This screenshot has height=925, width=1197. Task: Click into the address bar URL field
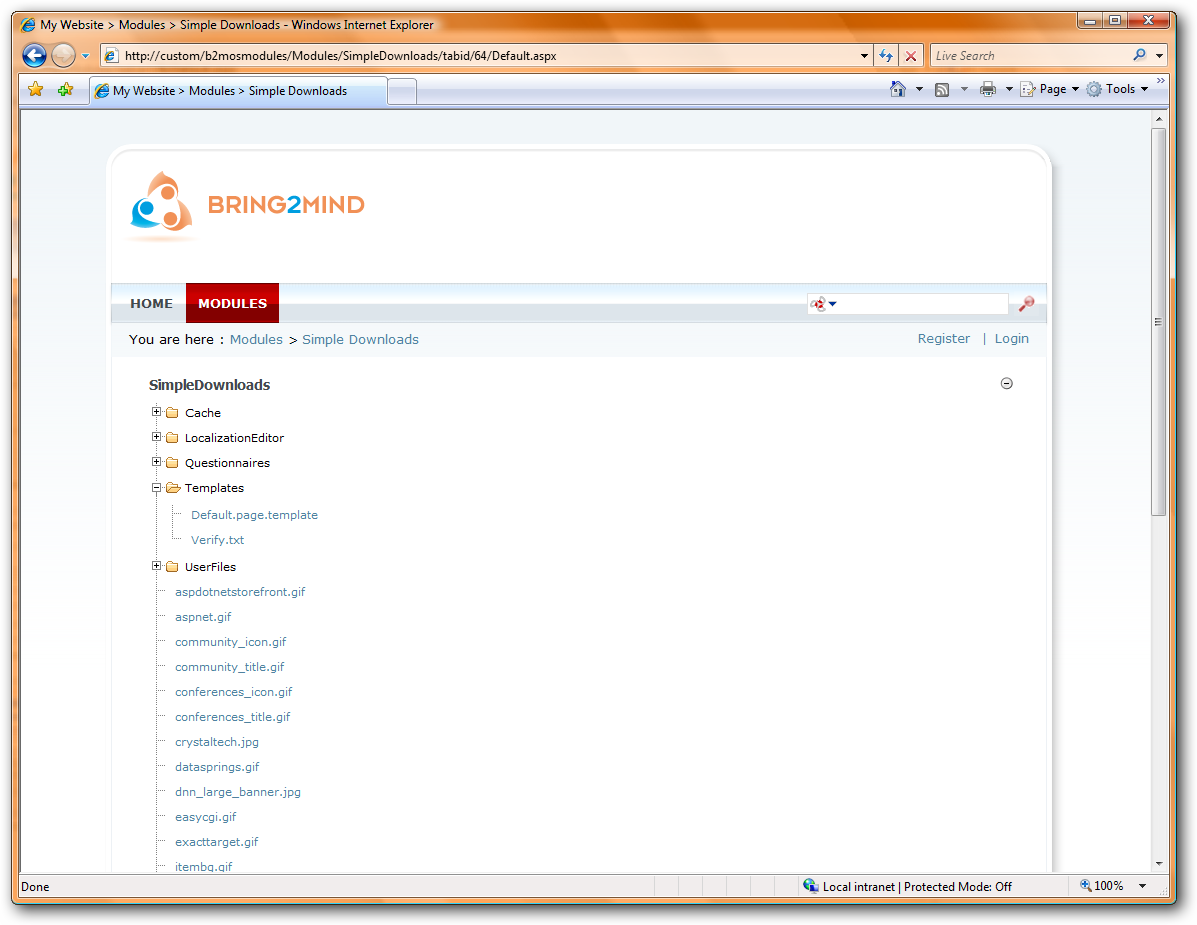pos(489,56)
